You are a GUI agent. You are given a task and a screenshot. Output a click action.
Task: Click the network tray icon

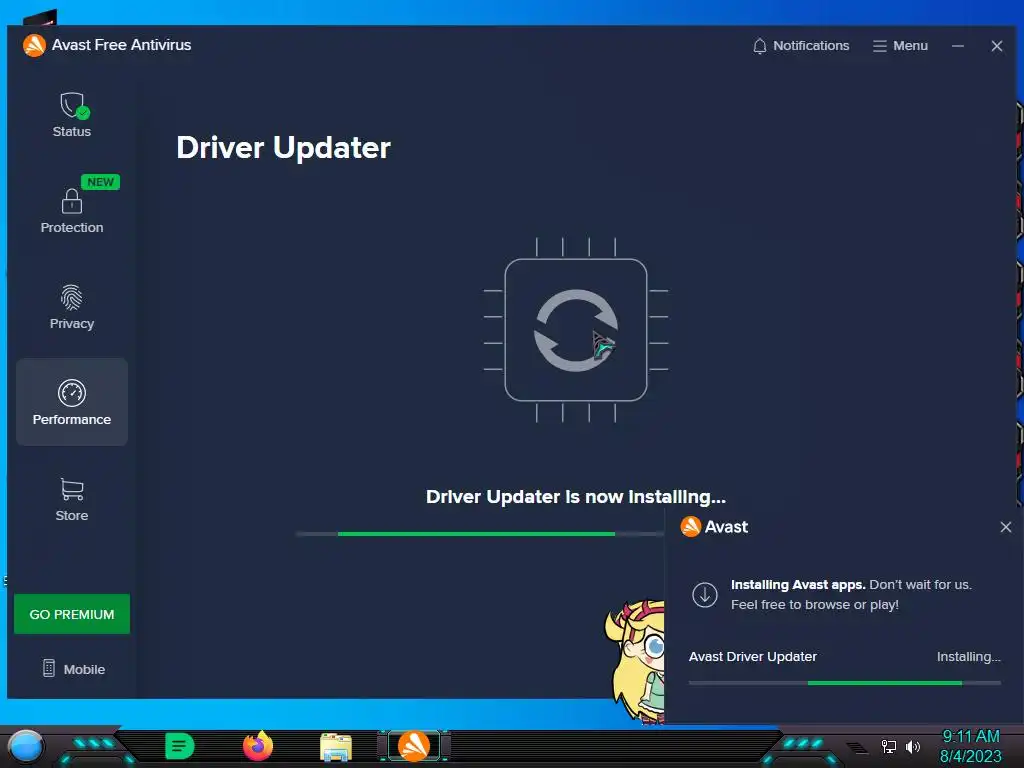[888, 746]
